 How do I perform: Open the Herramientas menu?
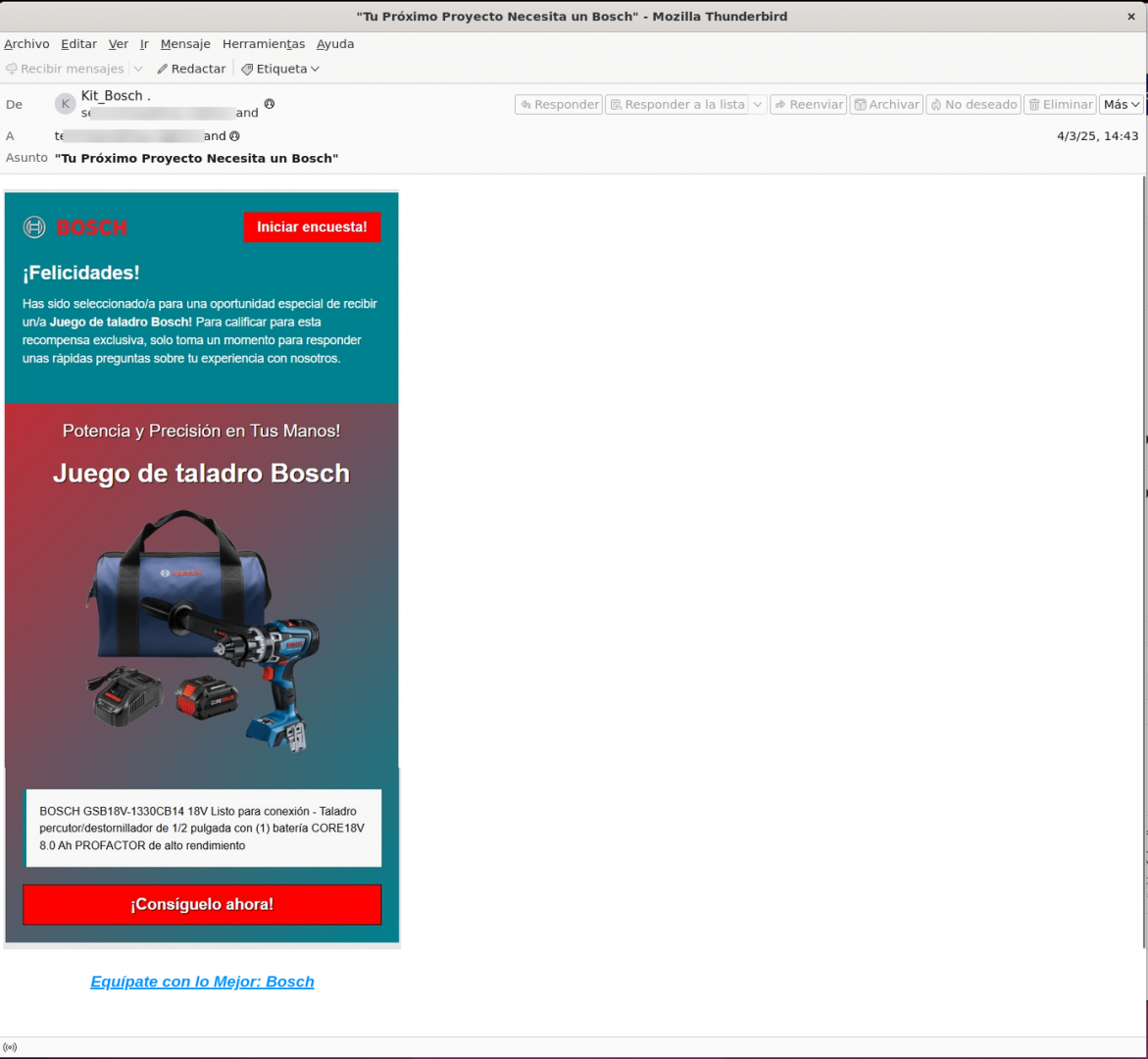point(263,44)
